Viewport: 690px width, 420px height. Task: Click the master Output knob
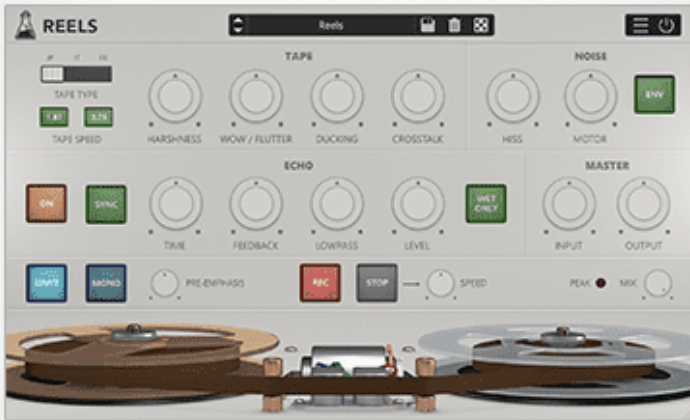pyautogui.click(x=644, y=204)
